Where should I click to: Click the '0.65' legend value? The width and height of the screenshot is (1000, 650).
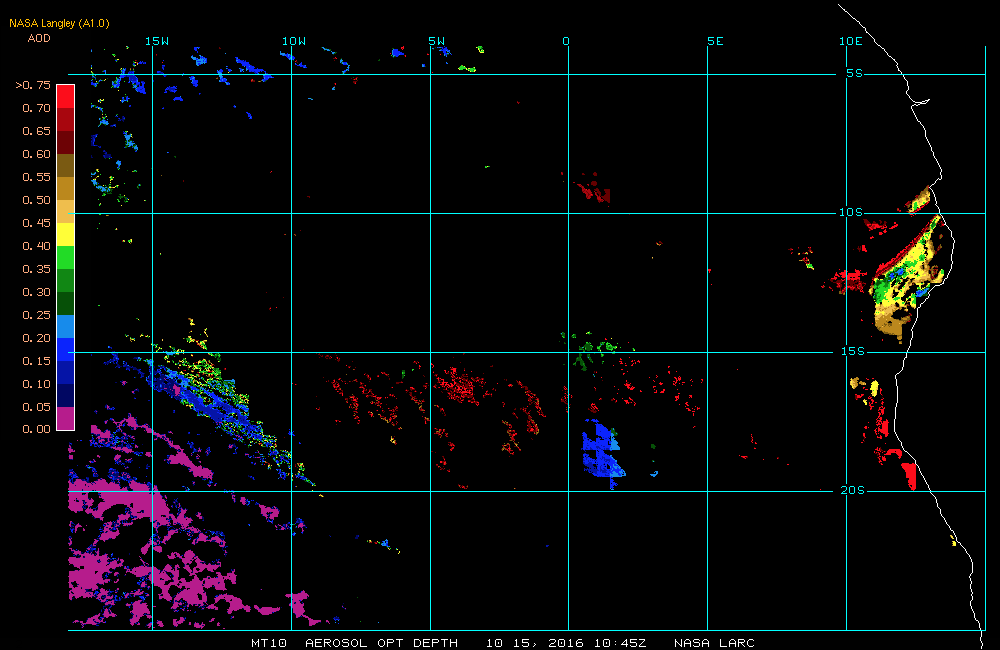(36, 131)
